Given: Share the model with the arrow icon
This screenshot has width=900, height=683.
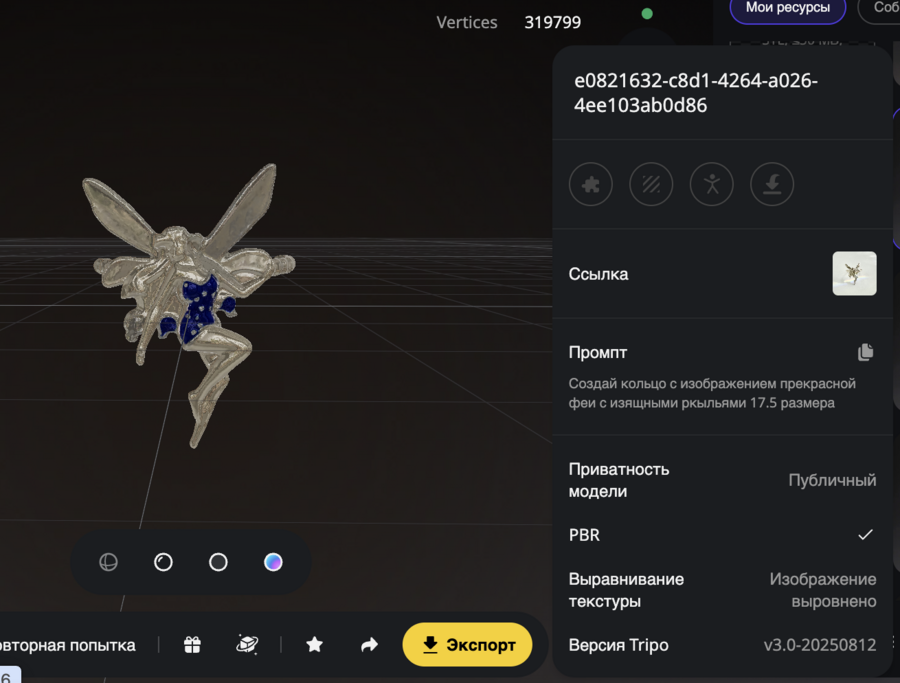Looking at the screenshot, I should pyautogui.click(x=369, y=645).
